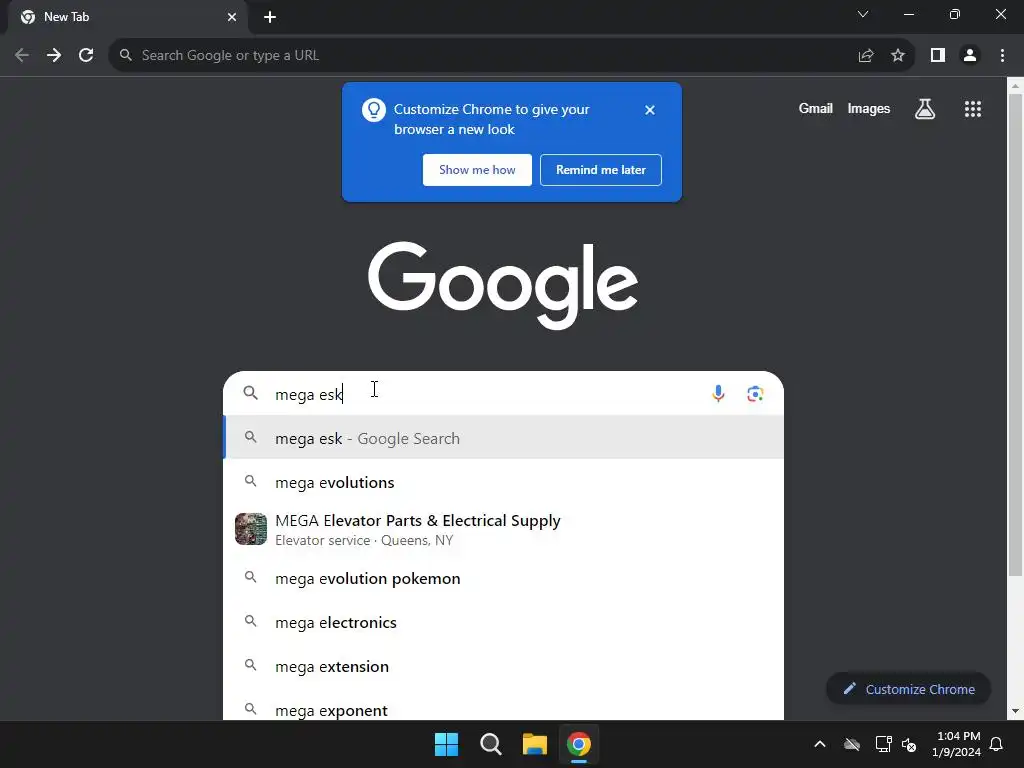The height and width of the screenshot is (768, 1024).
Task: Click the Gmail link
Action: coord(816,109)
